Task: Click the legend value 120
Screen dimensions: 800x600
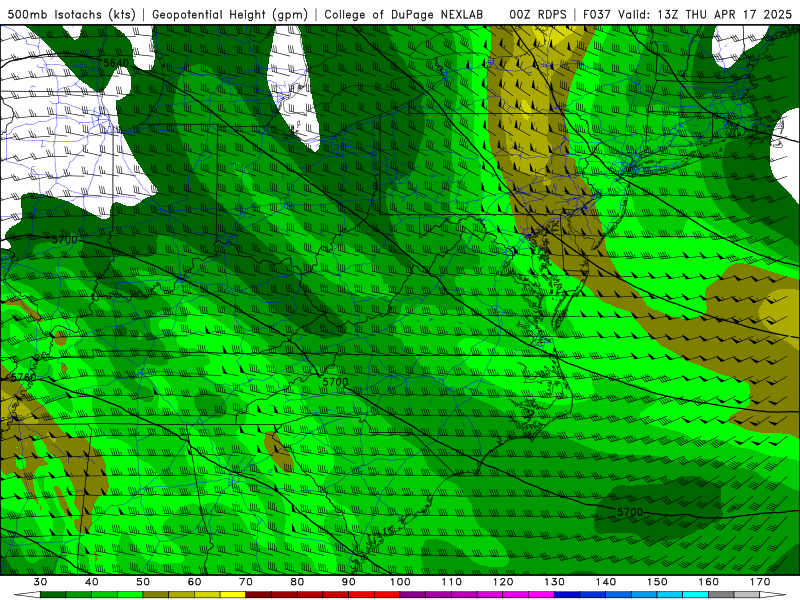Action: (503, 582)
